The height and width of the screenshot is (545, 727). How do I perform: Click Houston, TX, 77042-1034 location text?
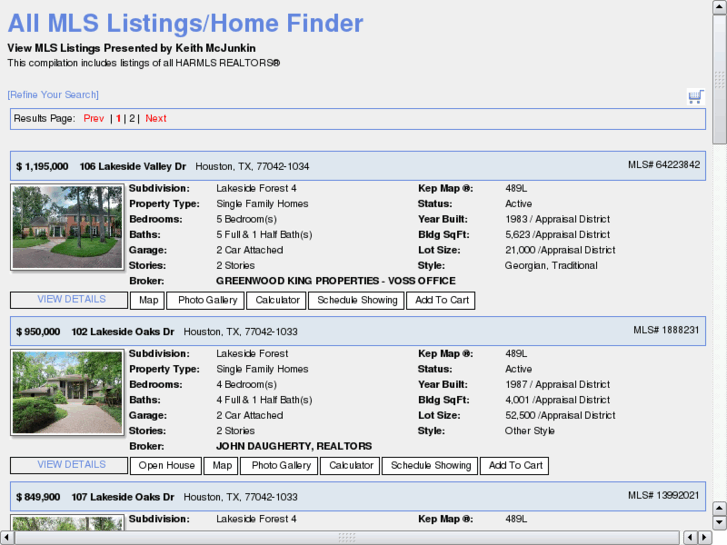tap(252, 166)
